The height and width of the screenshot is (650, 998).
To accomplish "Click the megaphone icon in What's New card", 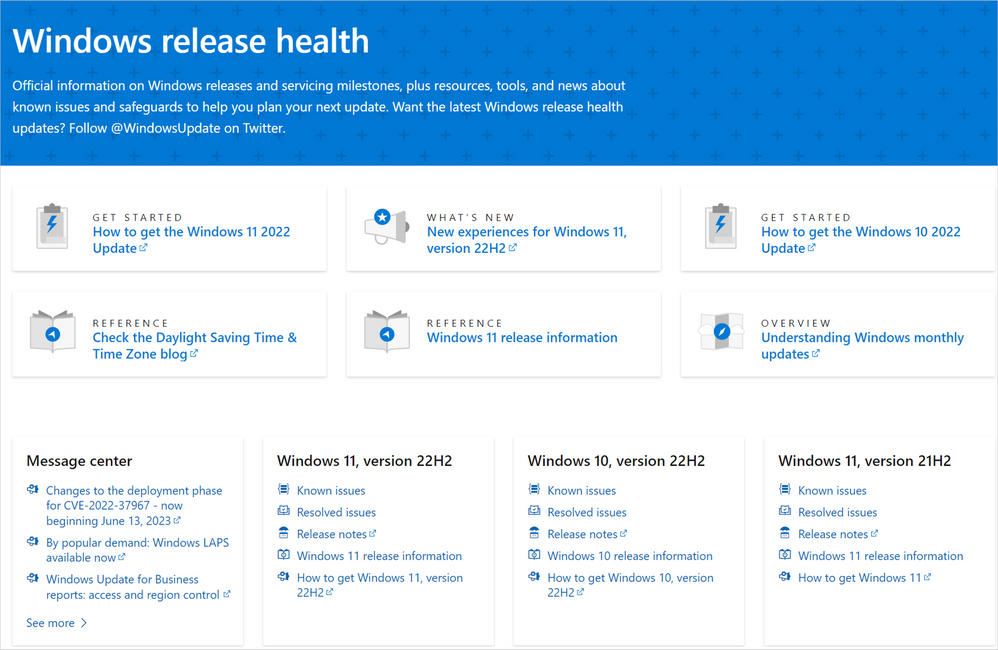I will [386, 227].
